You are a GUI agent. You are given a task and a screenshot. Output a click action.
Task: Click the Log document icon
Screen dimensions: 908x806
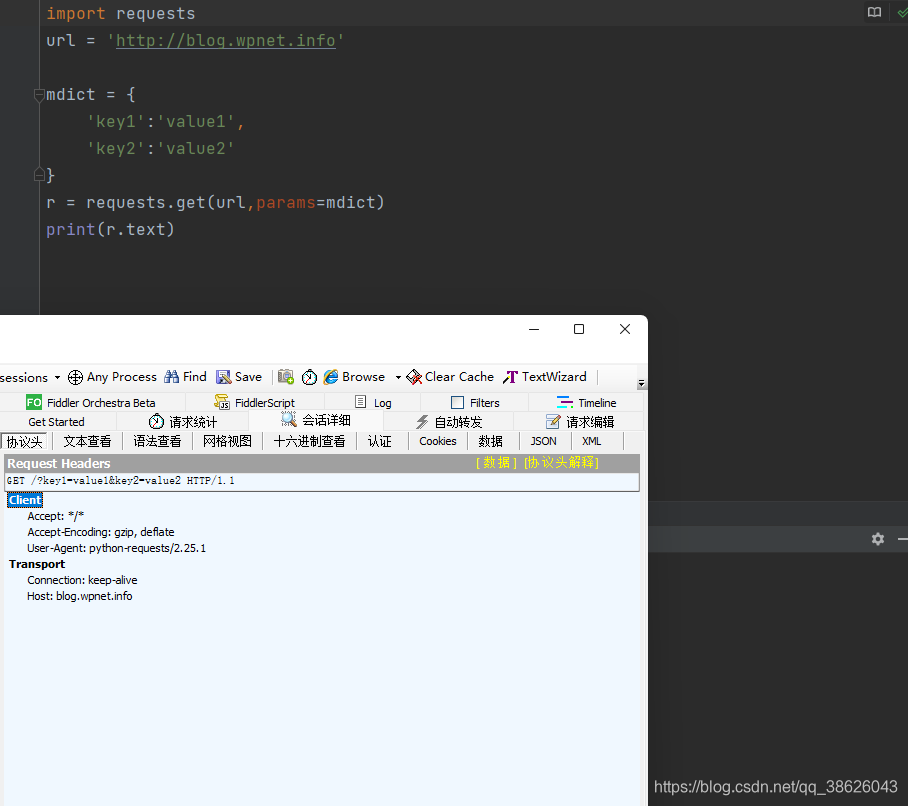(x=360, y=402)
